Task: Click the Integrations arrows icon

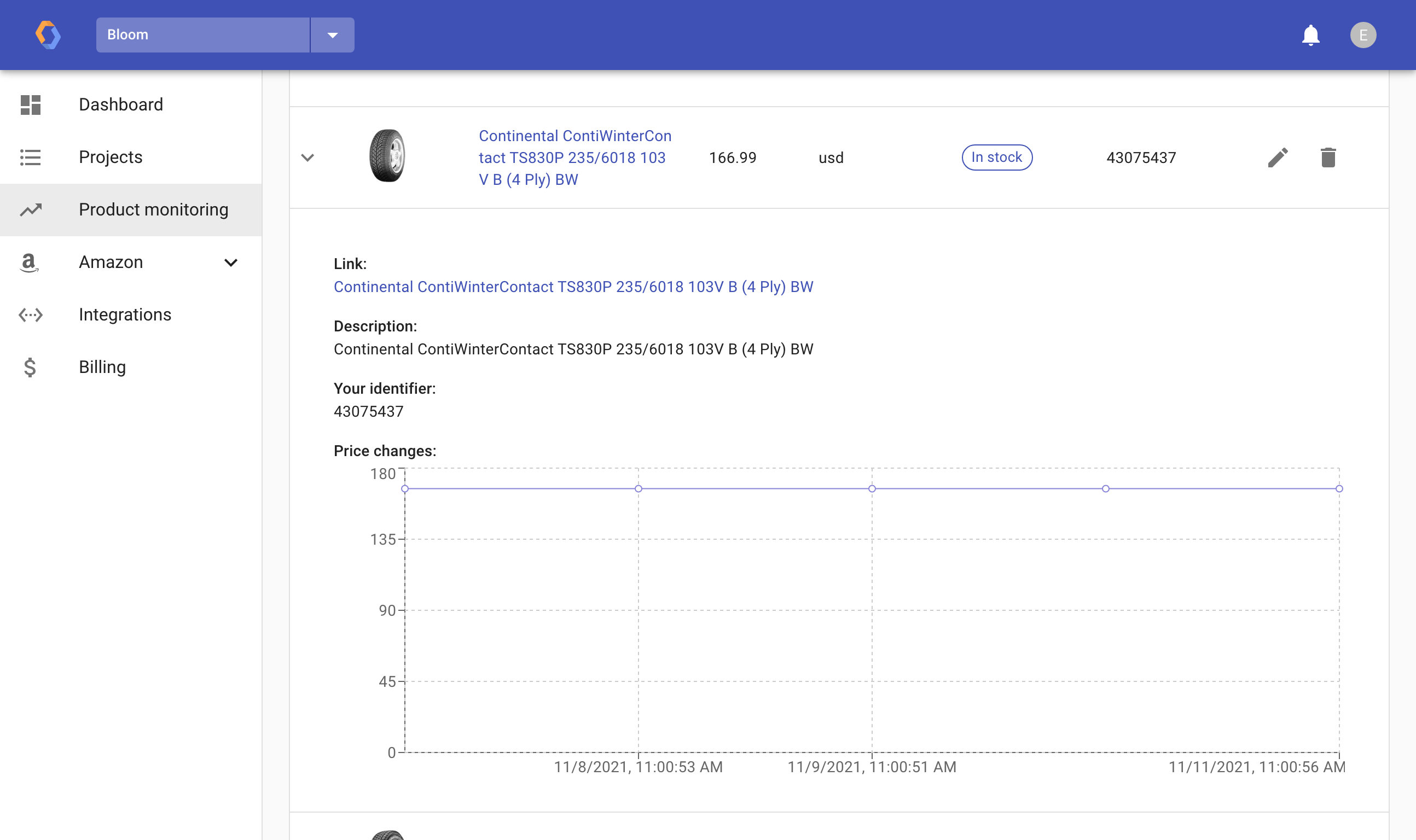Action: (31, 314)
